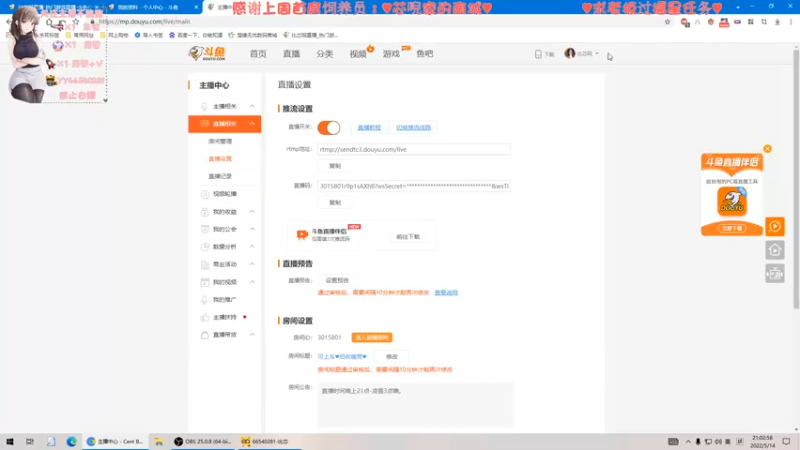This screenshot has width=800, height=450.
Task: Copy the stream key with 复制
Action: tap(335, 203)
